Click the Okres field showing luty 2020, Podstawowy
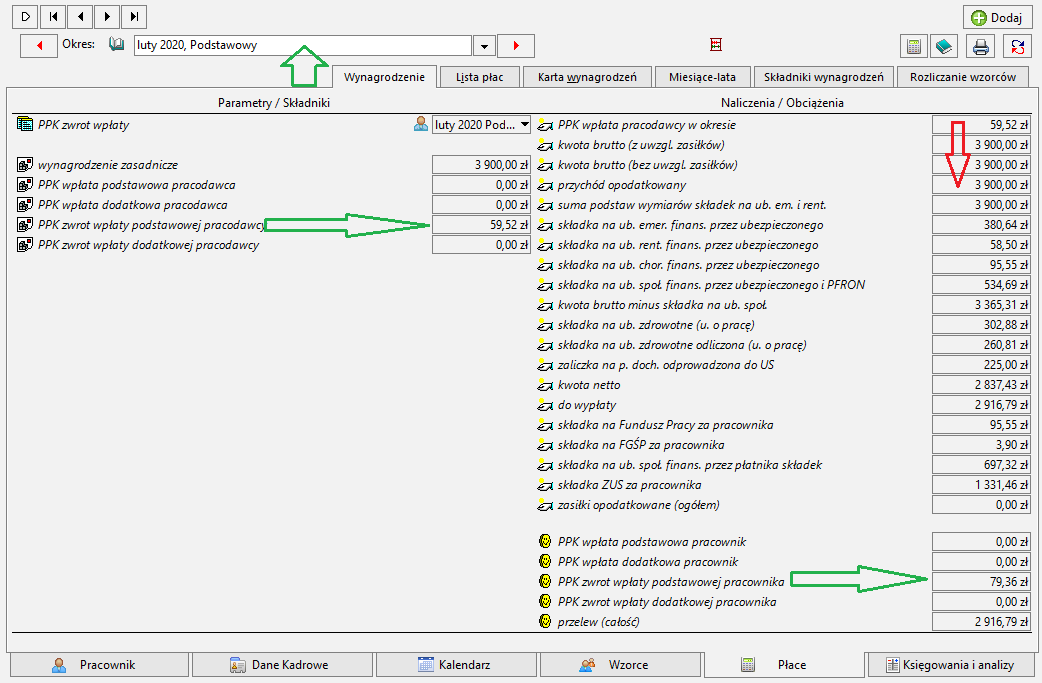The width and height of the screenshot is (1042, 683). coord(302,45)
